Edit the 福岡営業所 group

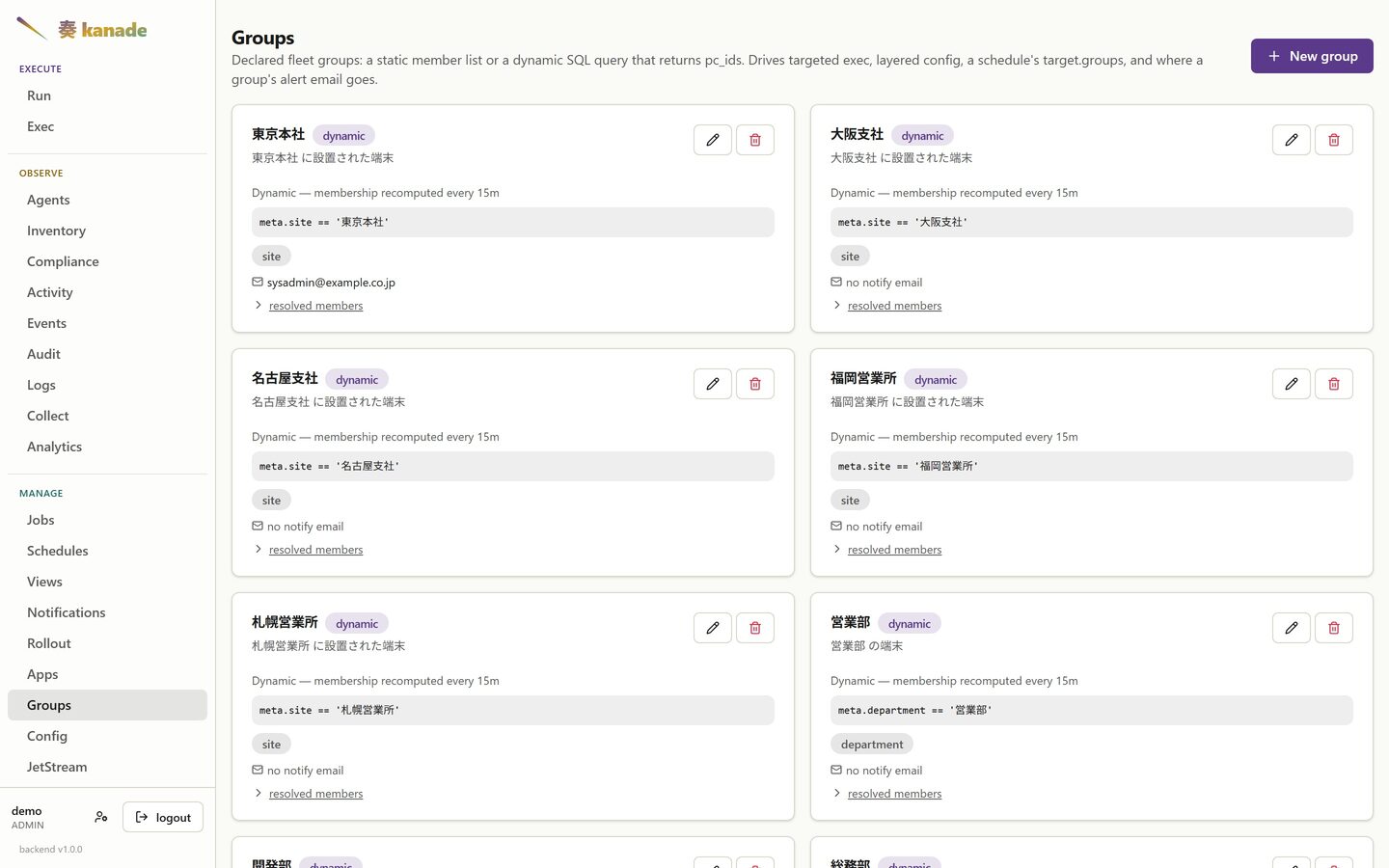click(x=1292, y=384)
